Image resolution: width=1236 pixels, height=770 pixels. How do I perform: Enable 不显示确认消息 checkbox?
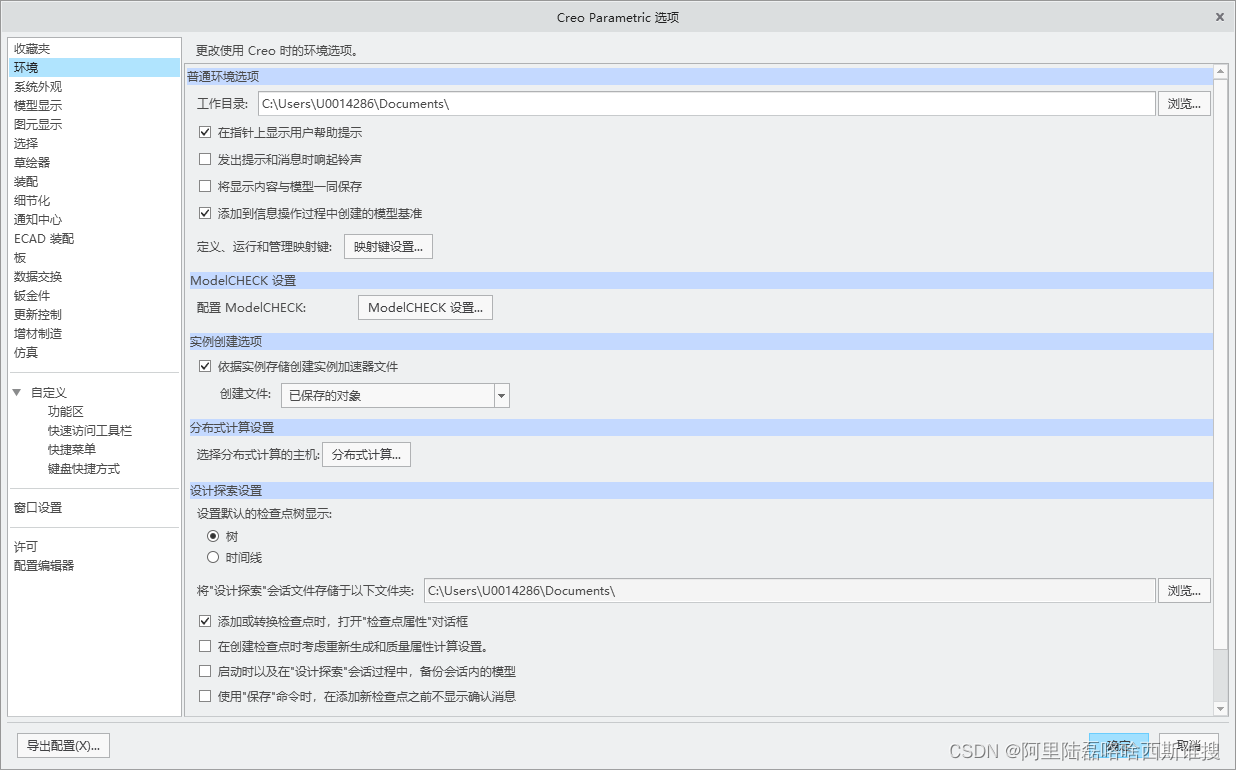point(205,697)
